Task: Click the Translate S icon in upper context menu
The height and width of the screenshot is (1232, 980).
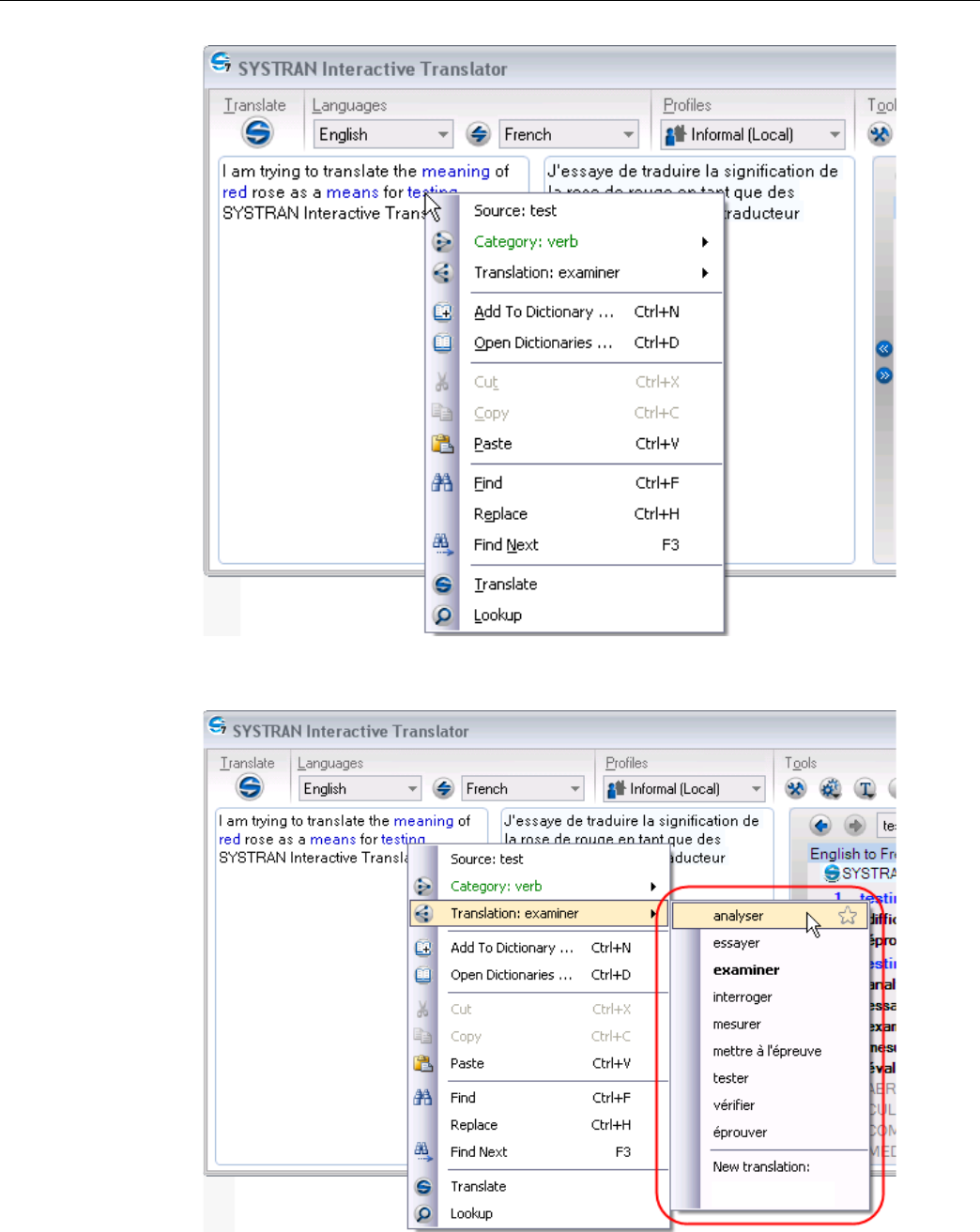Action: (442, 585)
